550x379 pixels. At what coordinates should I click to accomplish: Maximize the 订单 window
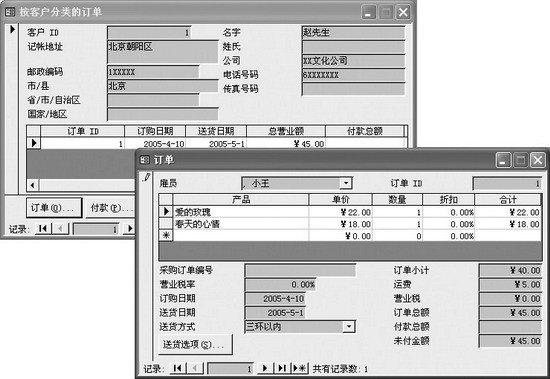pyautogui.click(x=521, y=160)
